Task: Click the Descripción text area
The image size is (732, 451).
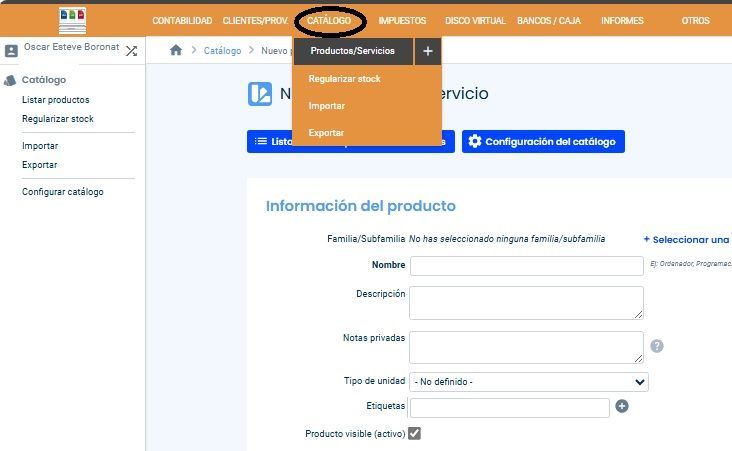Action: [526, 303]
